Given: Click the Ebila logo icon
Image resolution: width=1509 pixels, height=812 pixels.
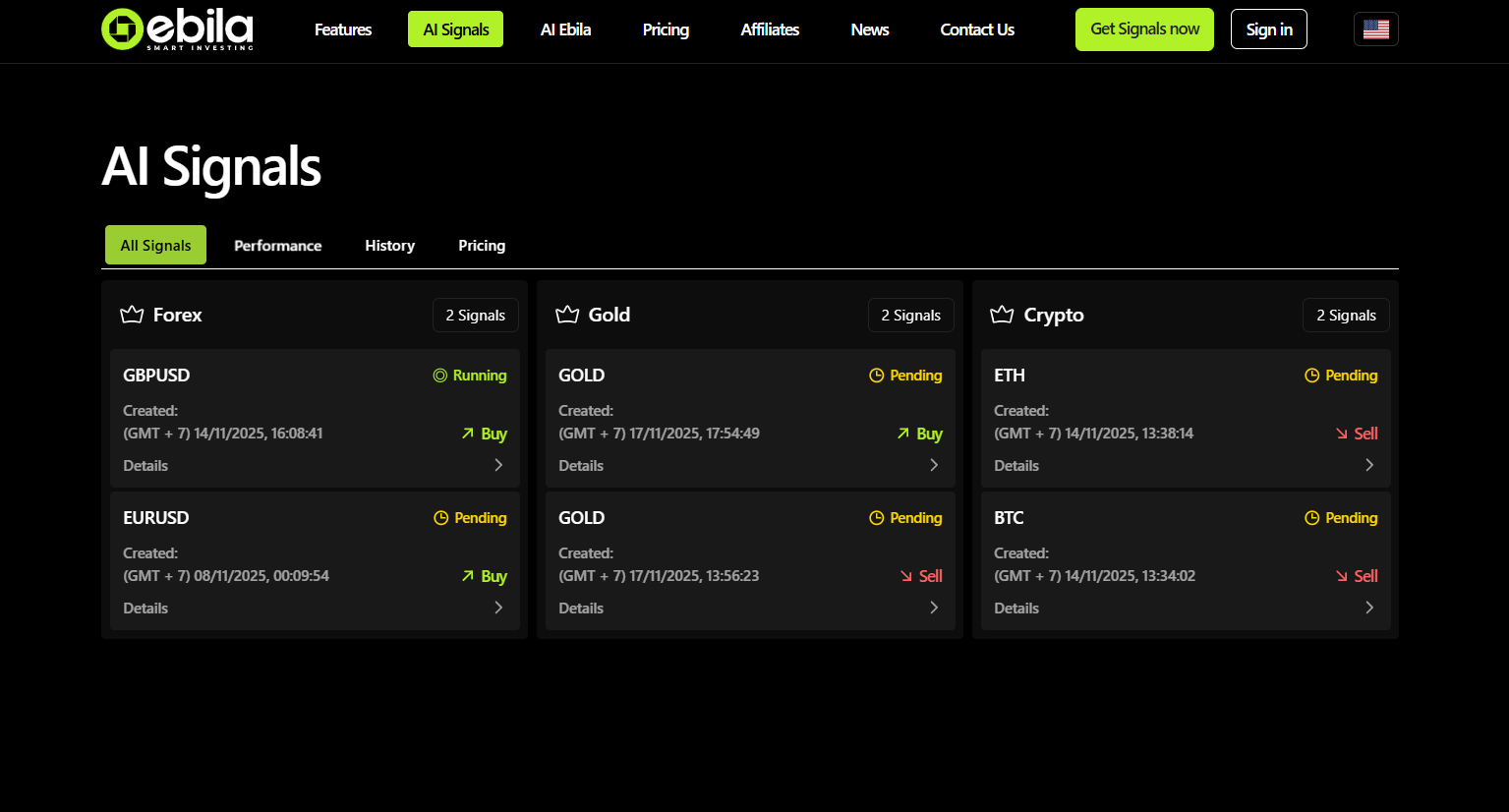Looking at the screenshot, I should 123,29.
